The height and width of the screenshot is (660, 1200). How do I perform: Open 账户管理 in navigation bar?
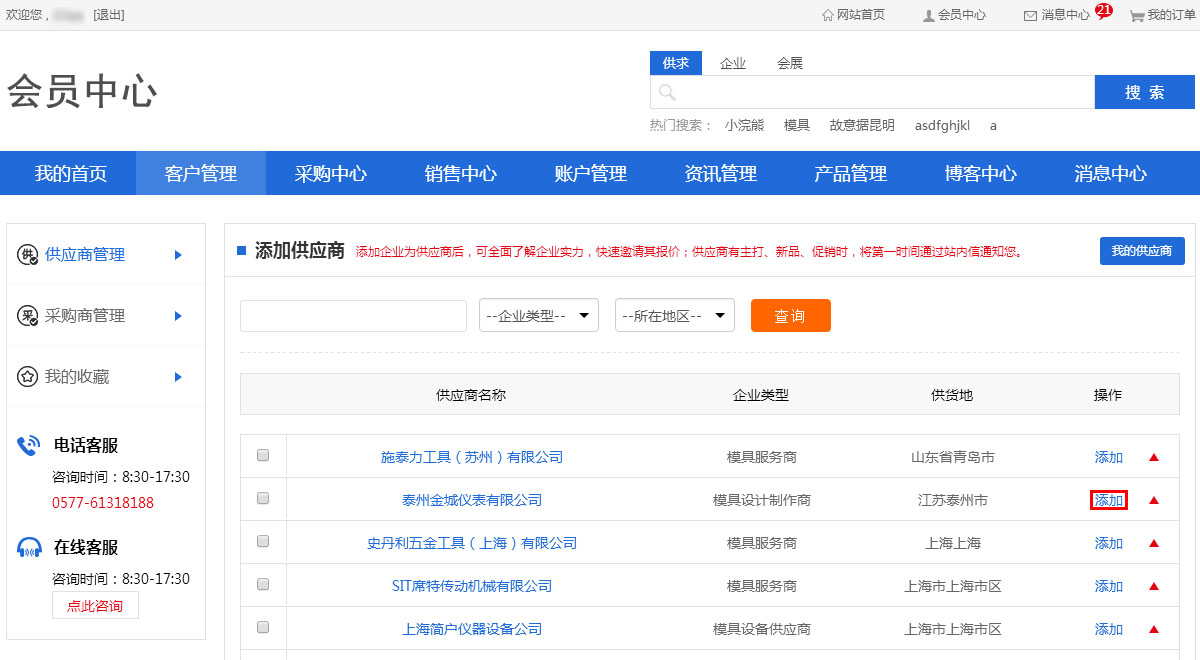point(591,173)
